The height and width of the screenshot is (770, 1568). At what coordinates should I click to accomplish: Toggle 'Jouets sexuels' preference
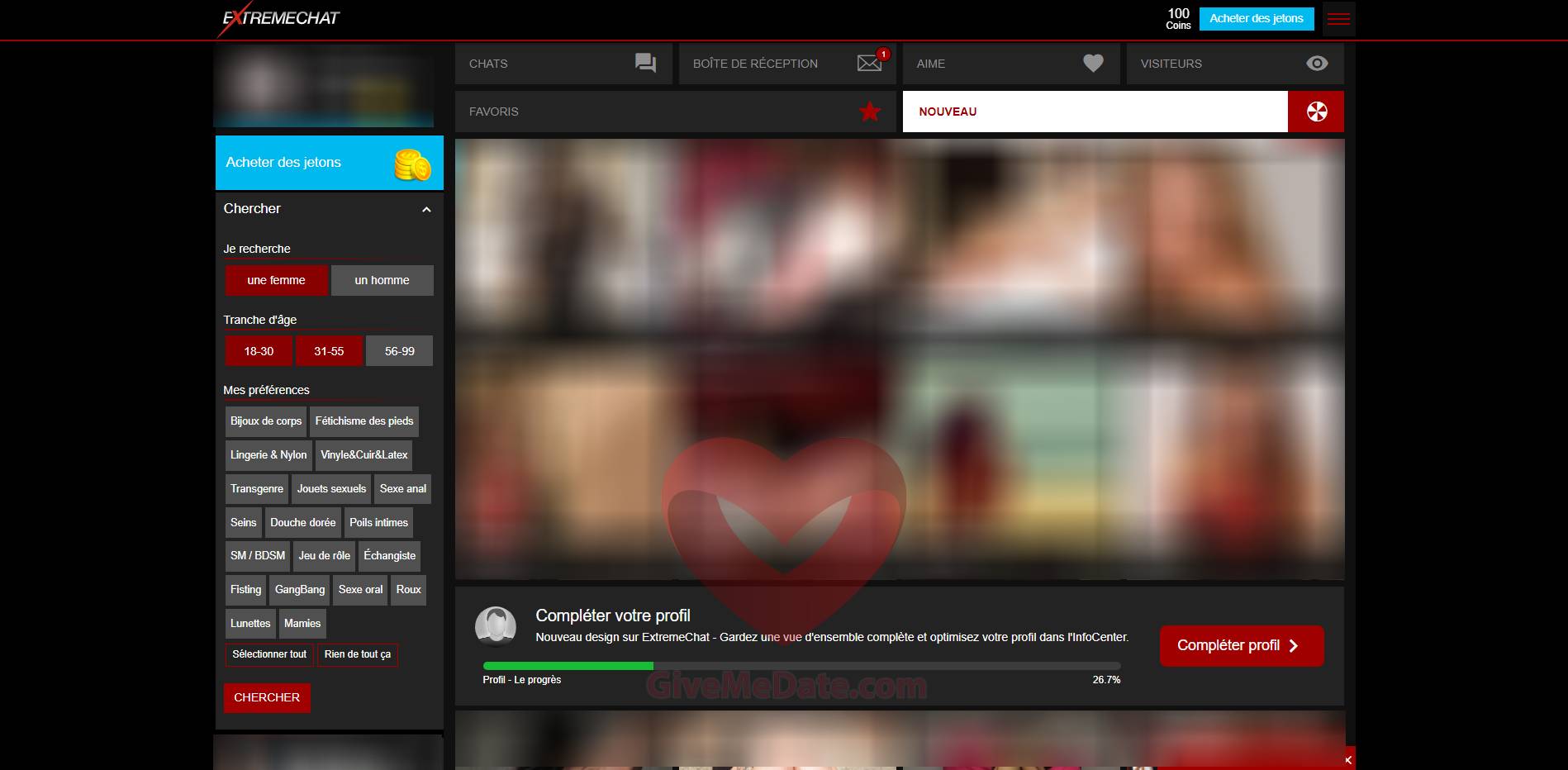point(331,489)
